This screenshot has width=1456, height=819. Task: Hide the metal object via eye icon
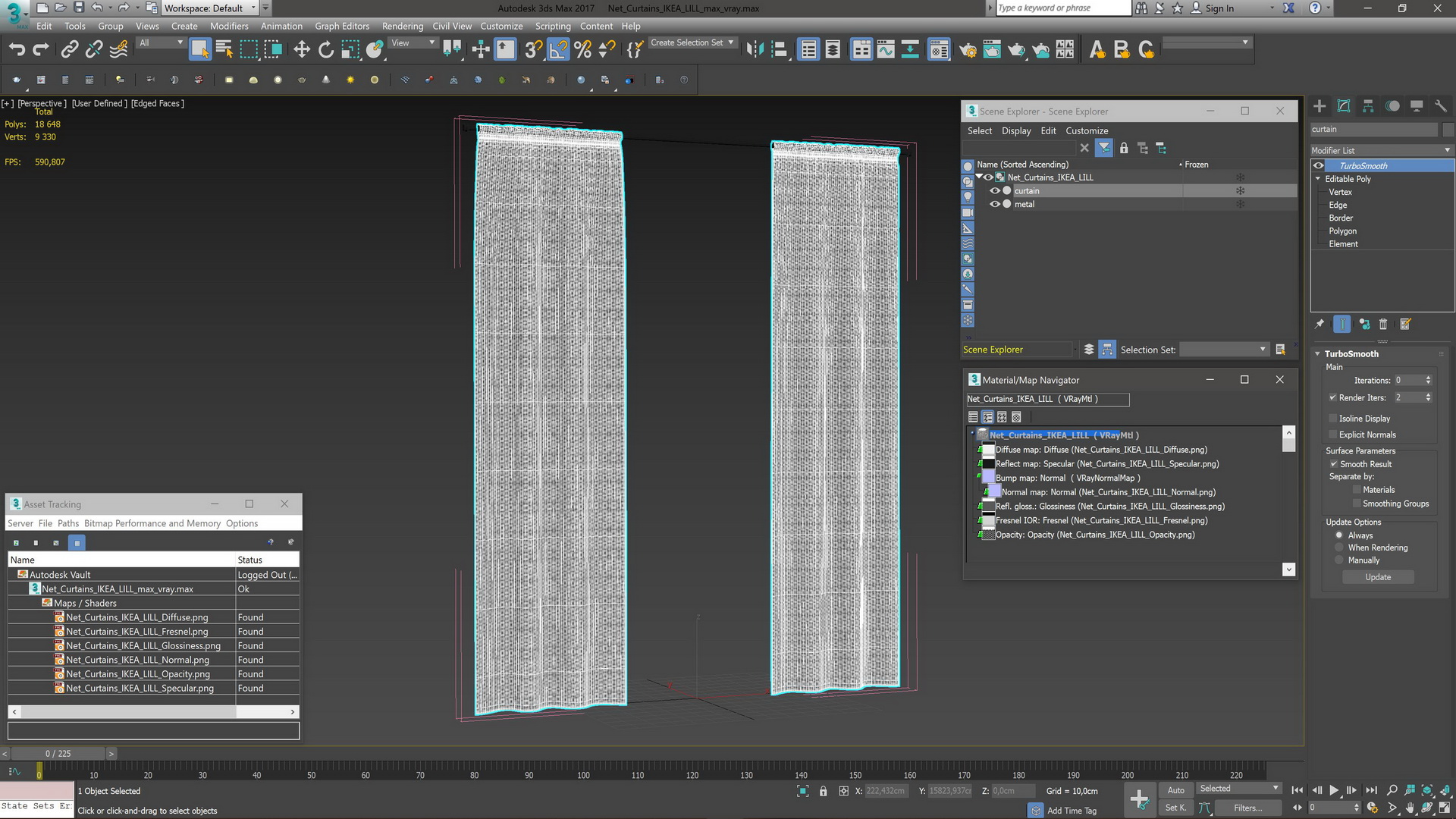[994, 204]
